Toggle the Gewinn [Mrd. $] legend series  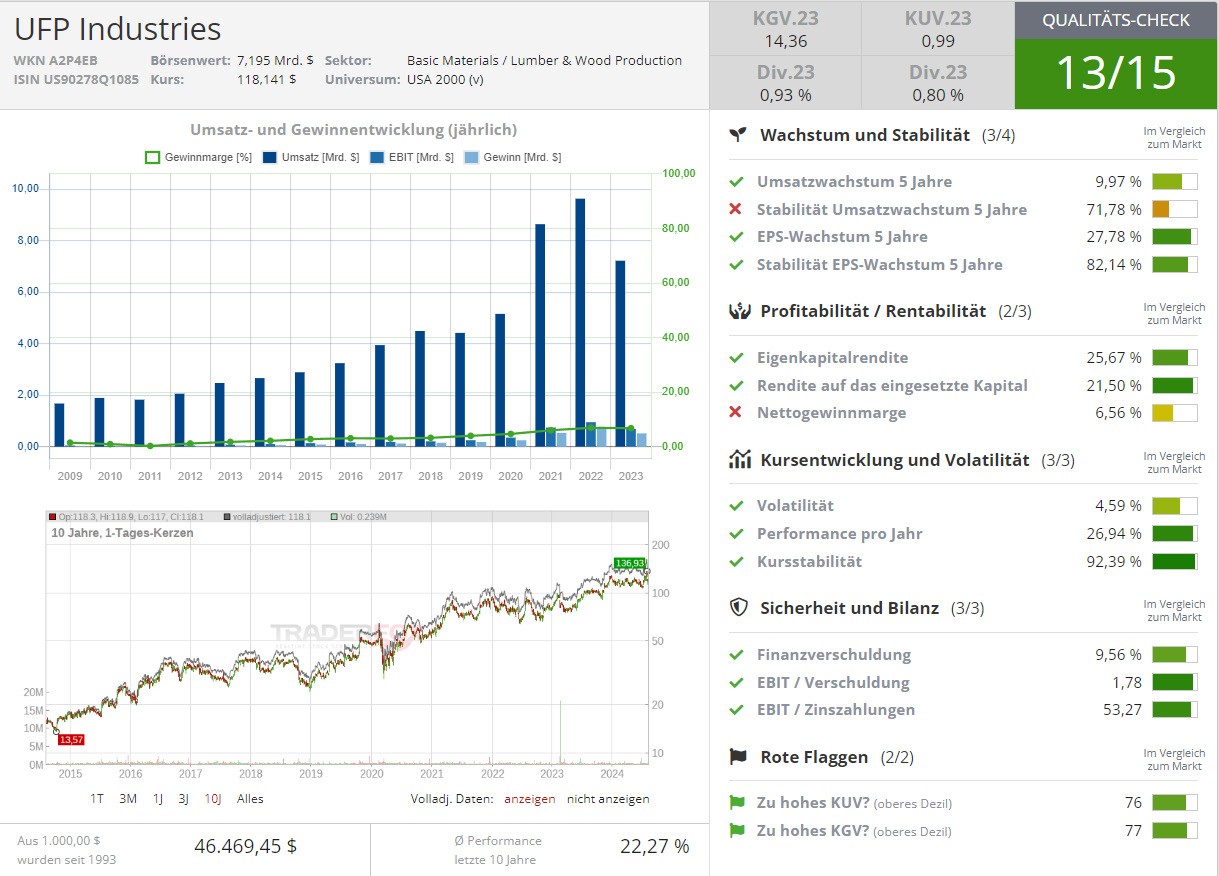(x=513, y=157)
